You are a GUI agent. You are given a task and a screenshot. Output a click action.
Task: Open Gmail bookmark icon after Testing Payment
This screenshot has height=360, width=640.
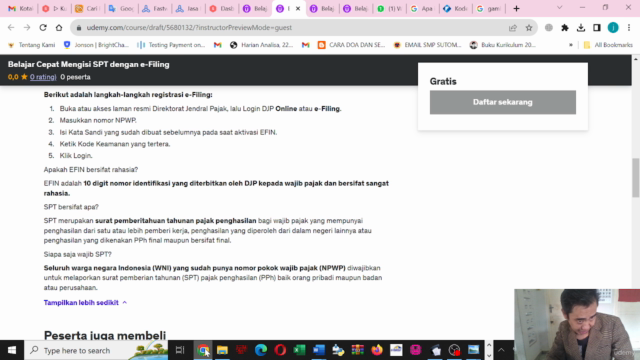click(x=218, y=45)
